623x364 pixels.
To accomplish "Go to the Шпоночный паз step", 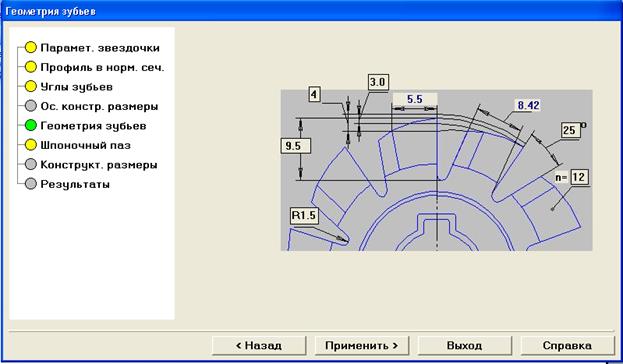I will click(85, 145).
